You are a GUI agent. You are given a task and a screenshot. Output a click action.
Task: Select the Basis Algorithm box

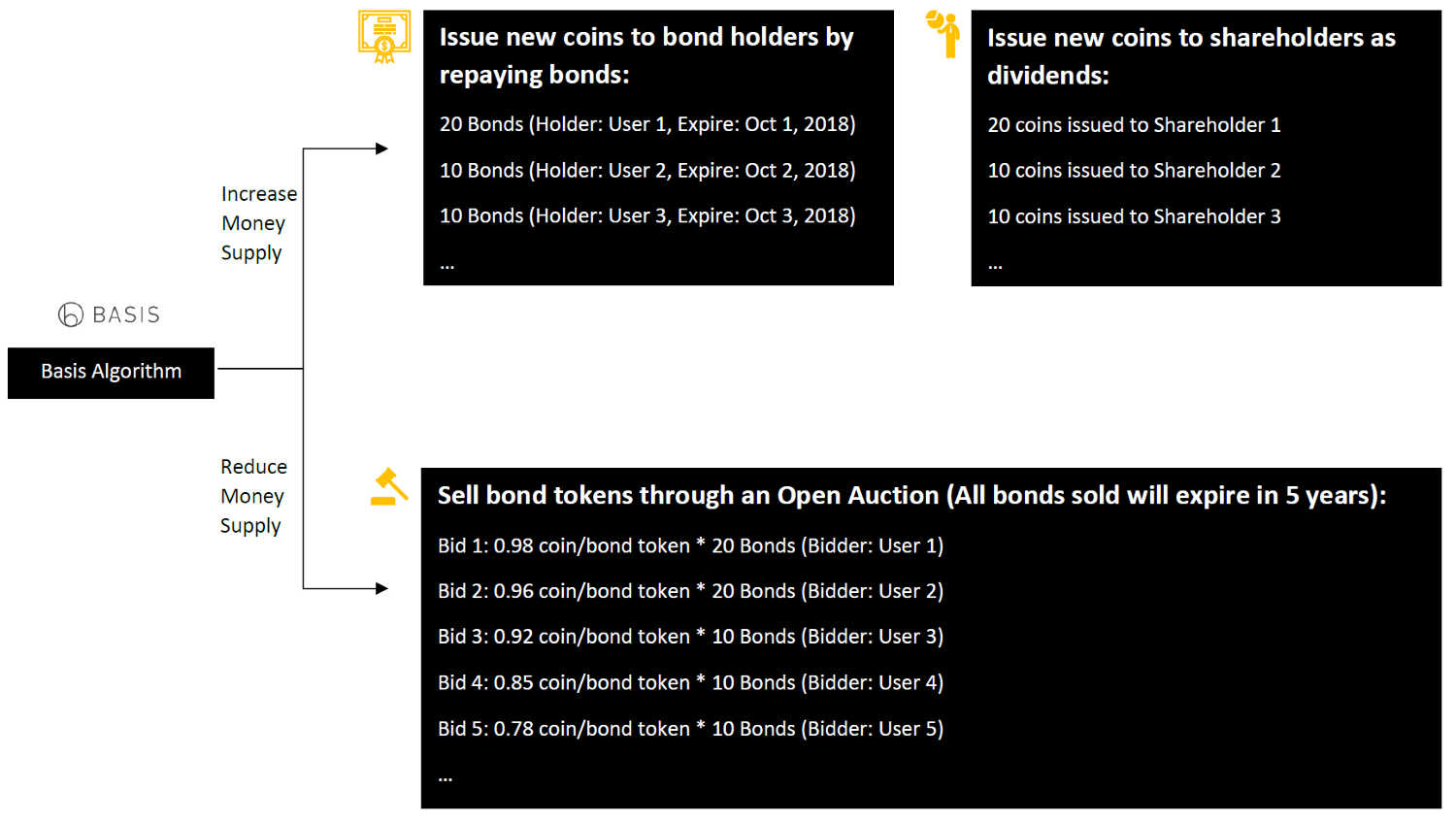point(111,373)
